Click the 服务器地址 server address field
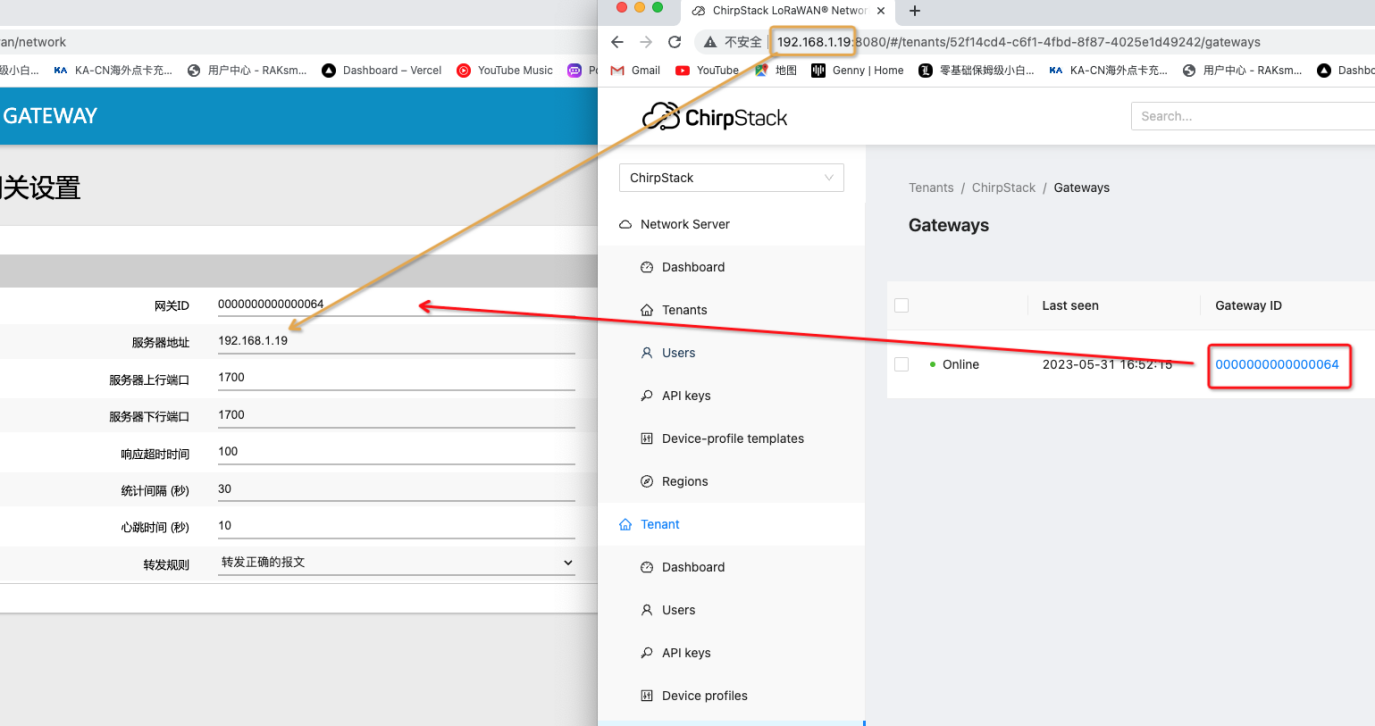Viewport: 1375px width, 726px height. pyautogui.click(x=396, y=341)
